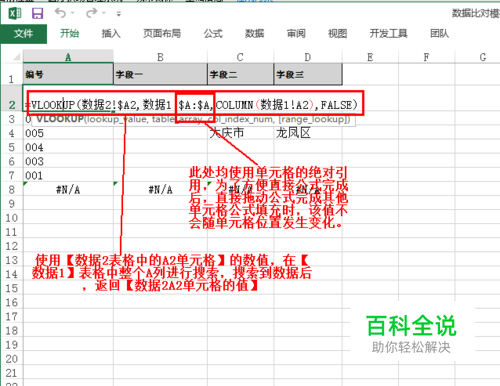Image resolution: width=500 pixels, height=386 pixels.
Task: Select column G header
Action: [478, 57]
